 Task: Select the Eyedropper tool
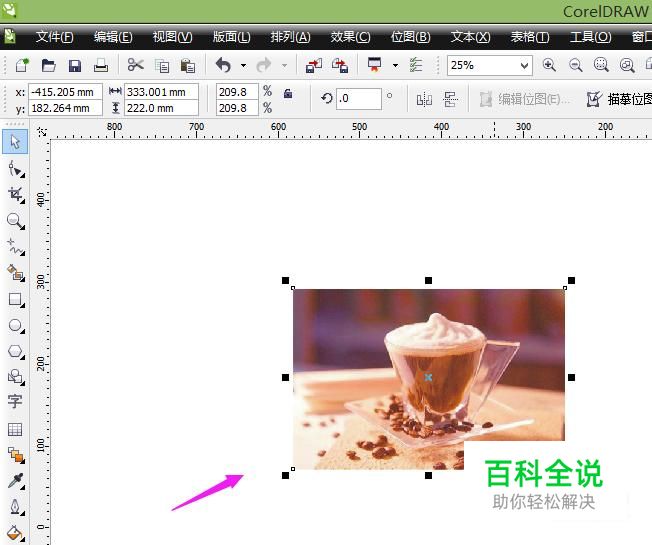click(16, 481)
